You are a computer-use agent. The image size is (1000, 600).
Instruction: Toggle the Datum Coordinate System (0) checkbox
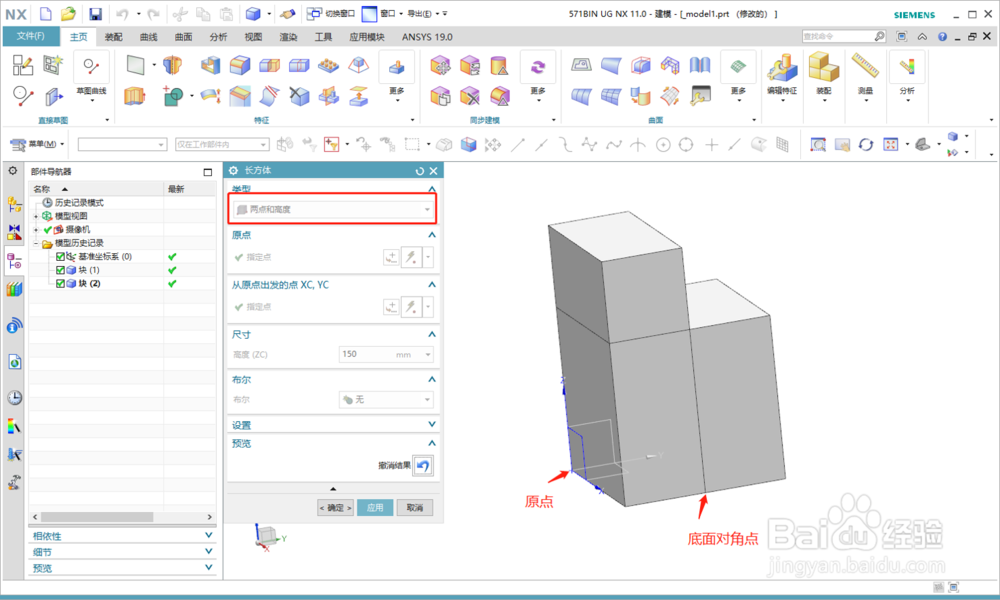point(61,256)
